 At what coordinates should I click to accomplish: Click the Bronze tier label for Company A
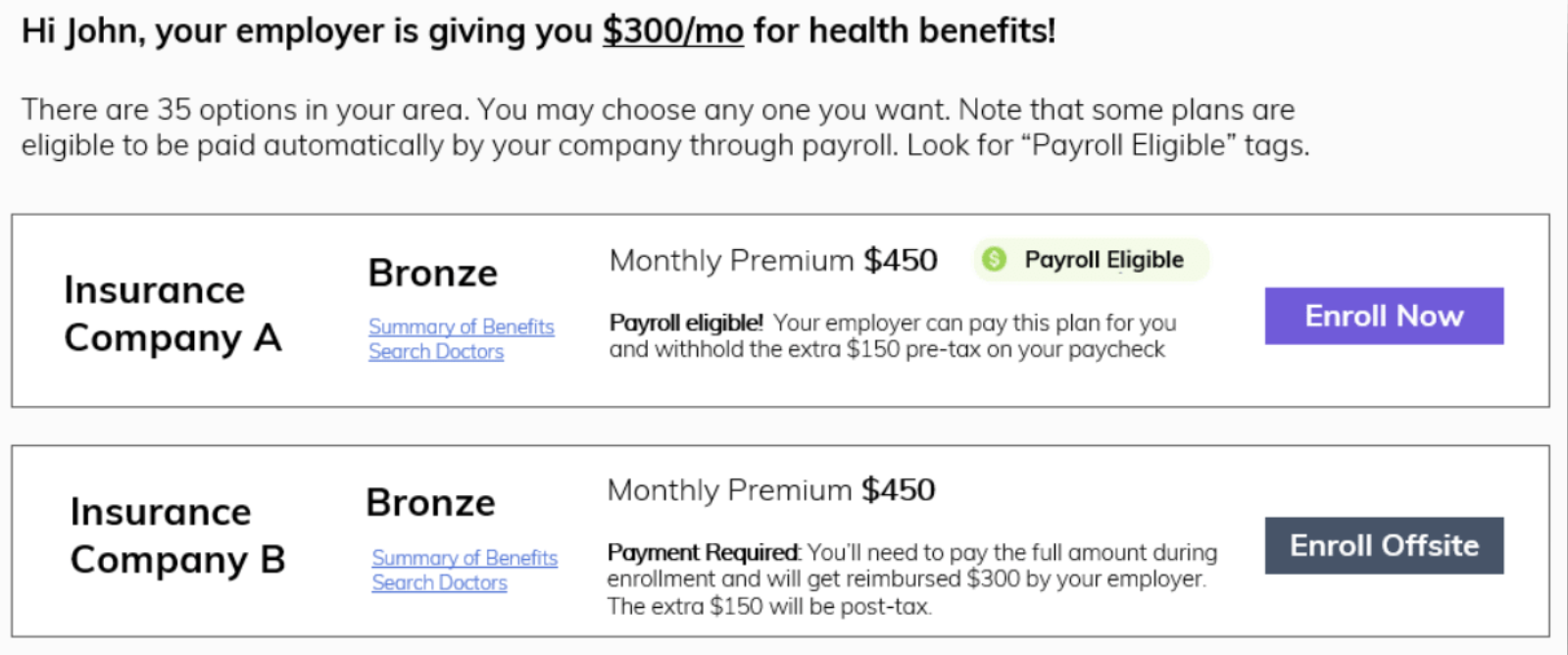click(433, 274)
